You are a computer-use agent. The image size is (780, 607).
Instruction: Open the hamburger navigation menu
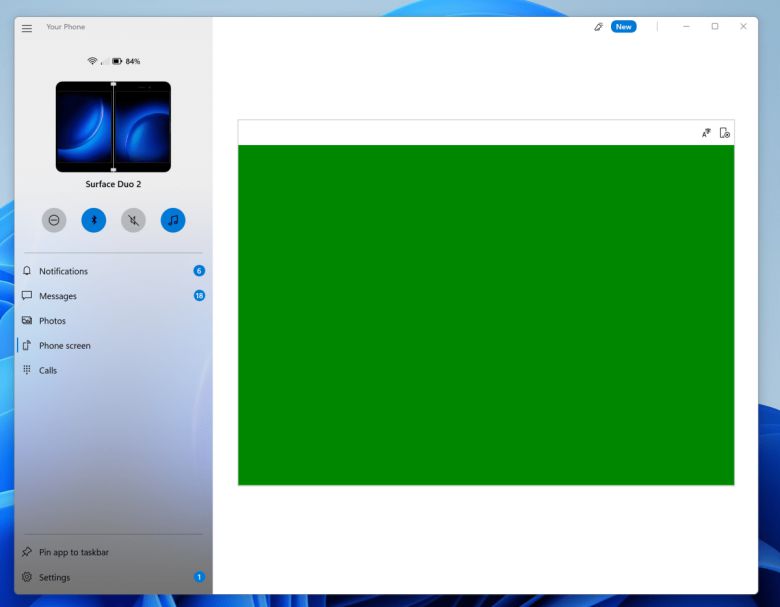tap(27, 27)
